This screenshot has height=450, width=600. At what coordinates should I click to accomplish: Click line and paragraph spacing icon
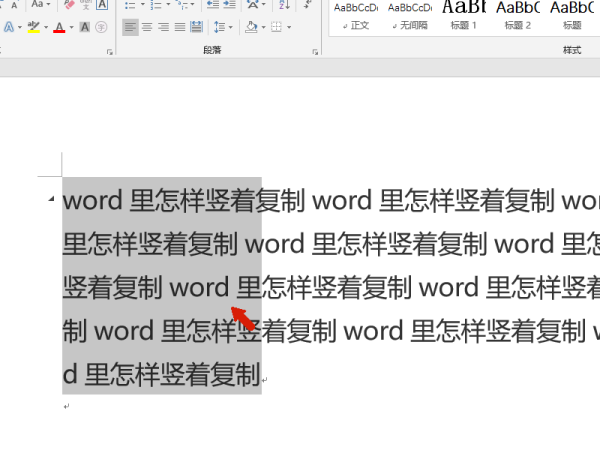[219, 27]
